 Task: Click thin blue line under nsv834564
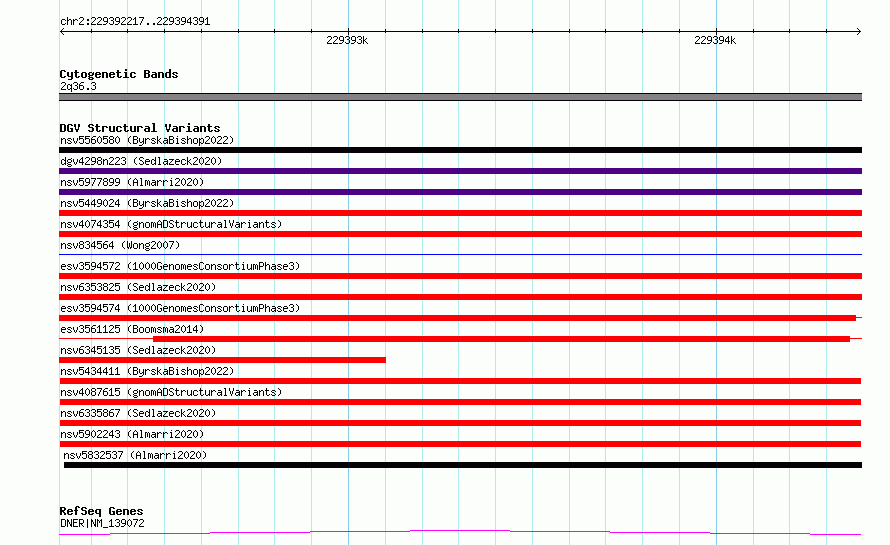click(x=460, y=254)
